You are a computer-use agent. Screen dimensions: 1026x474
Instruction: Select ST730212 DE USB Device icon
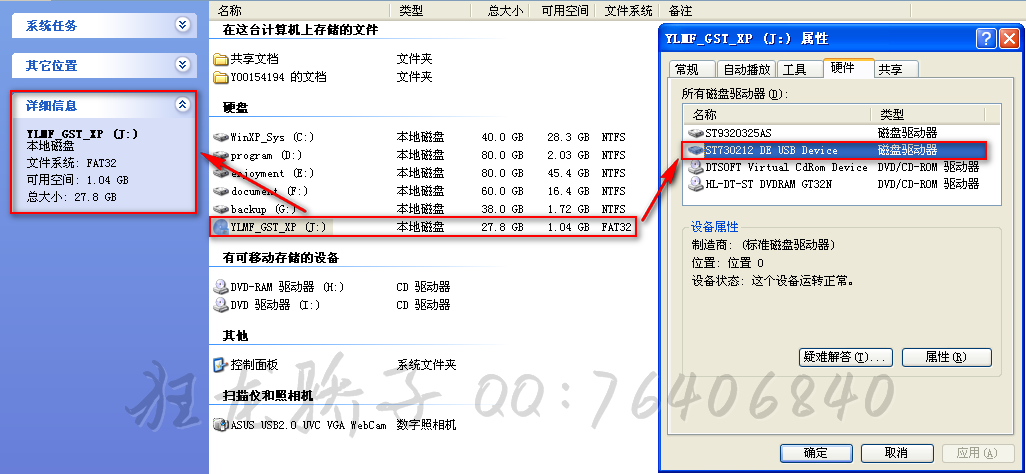(696, 151)
